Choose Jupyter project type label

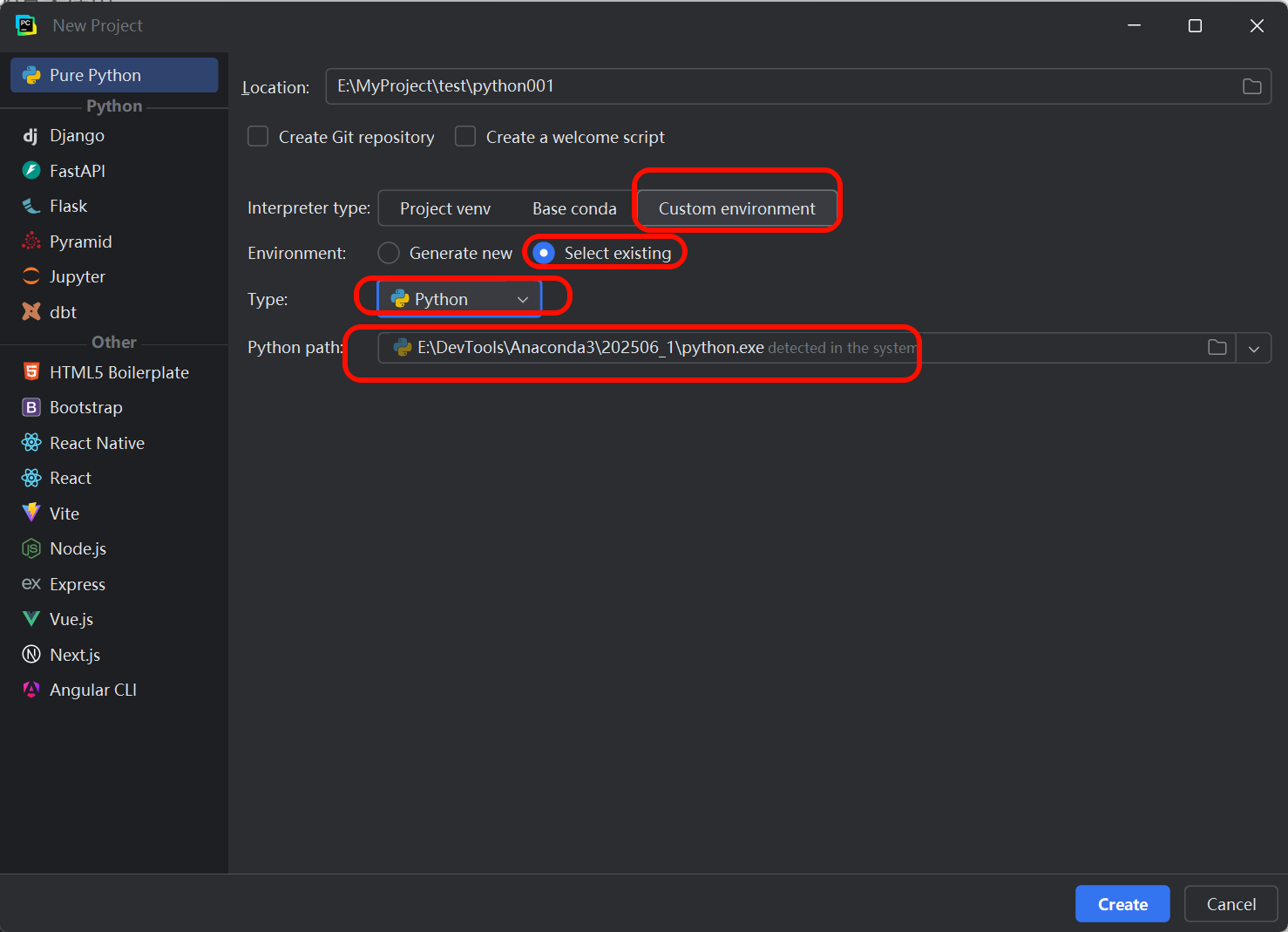(78, 276)
